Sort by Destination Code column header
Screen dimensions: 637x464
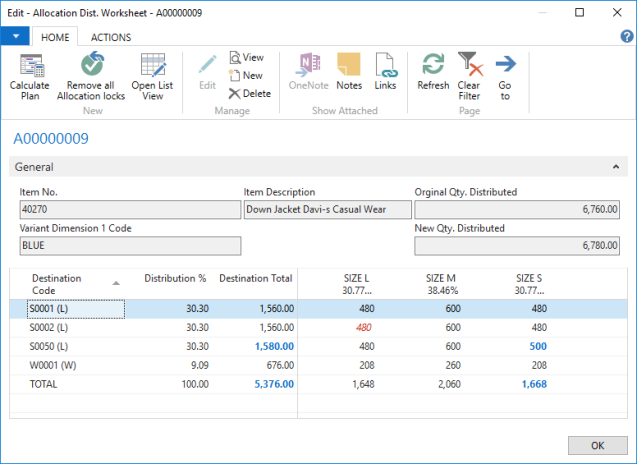click(57, 284)
